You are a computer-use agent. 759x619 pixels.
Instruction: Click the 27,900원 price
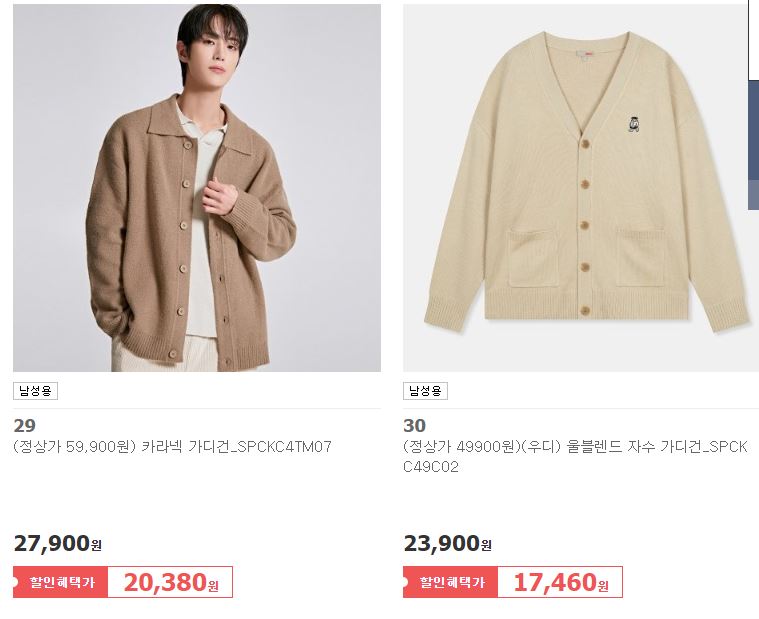click(x=58, y=544)
